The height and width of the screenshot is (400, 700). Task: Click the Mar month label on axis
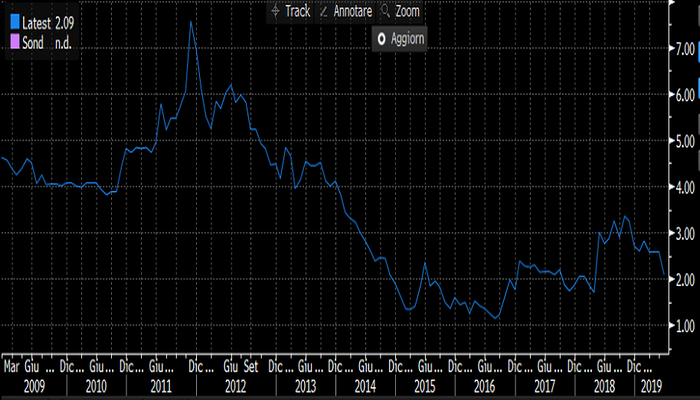pyautogui.click(x=13, y=366)
